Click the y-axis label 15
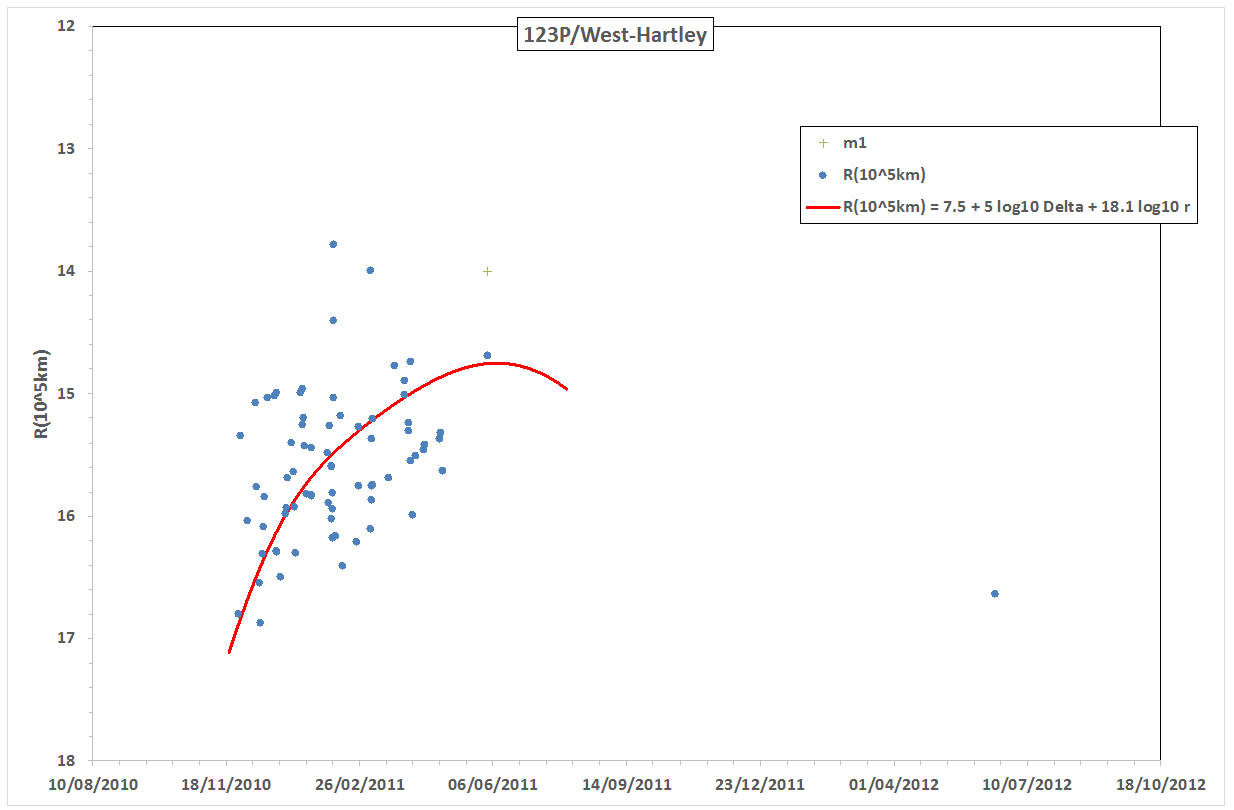The width and height of the screenshot is (1234, 810). tap(67, 394)
